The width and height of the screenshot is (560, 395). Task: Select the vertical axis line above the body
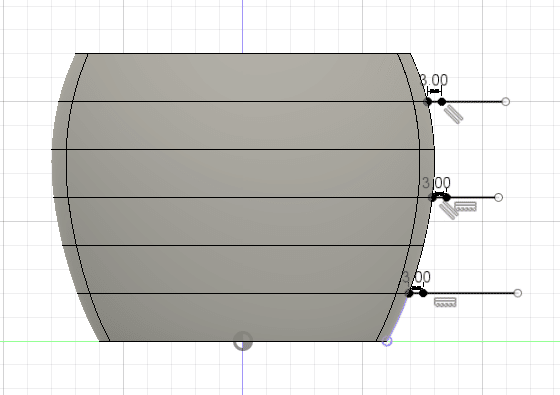(242, 26)
